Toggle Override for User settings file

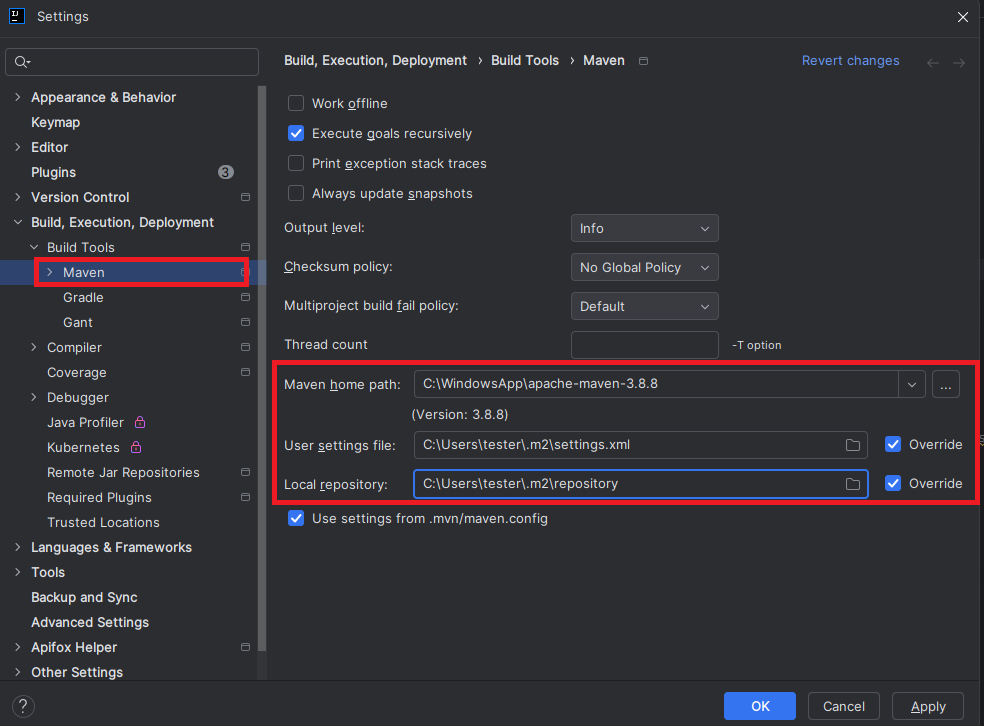893,444
